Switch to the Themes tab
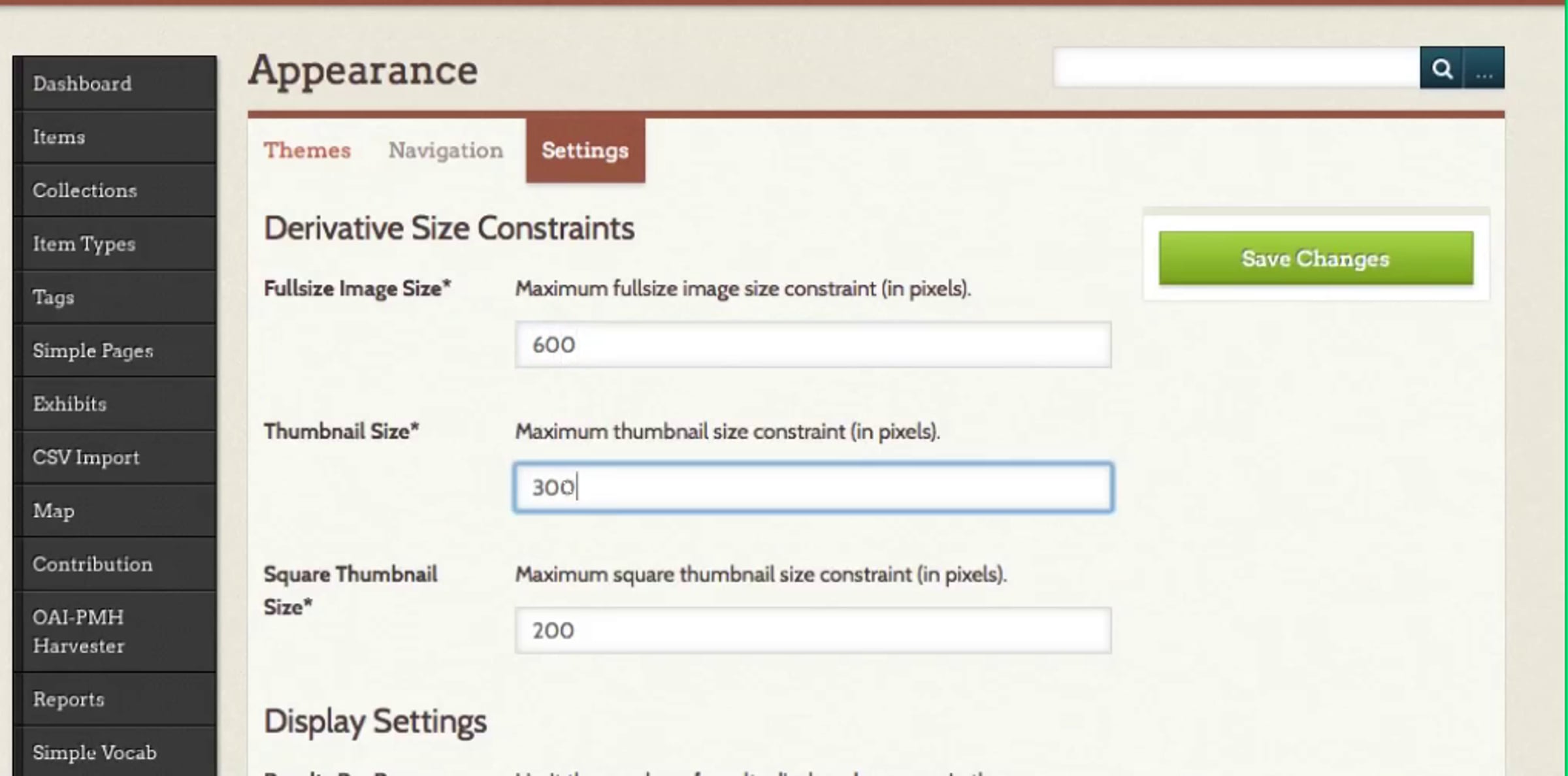 click(x=307, y=150)
